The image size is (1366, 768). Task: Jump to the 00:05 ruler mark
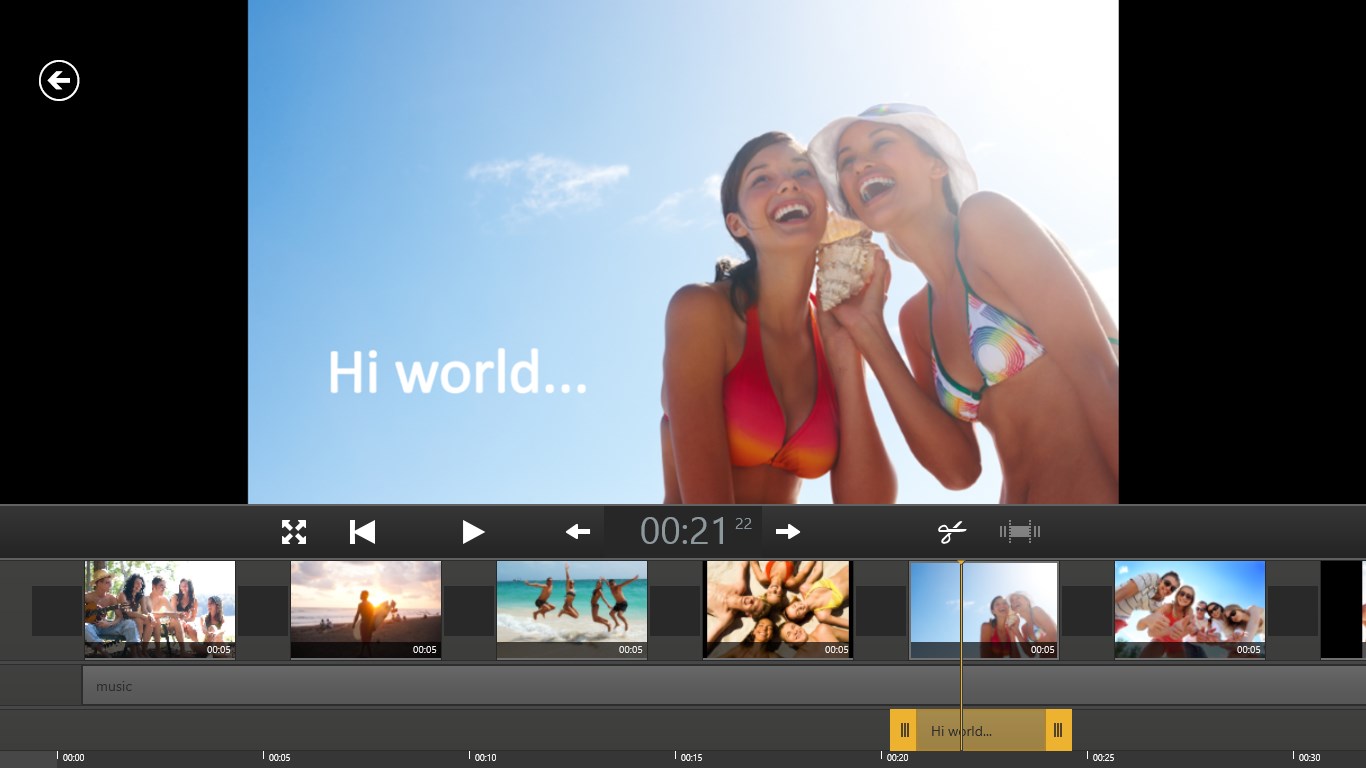pos(279,758)
